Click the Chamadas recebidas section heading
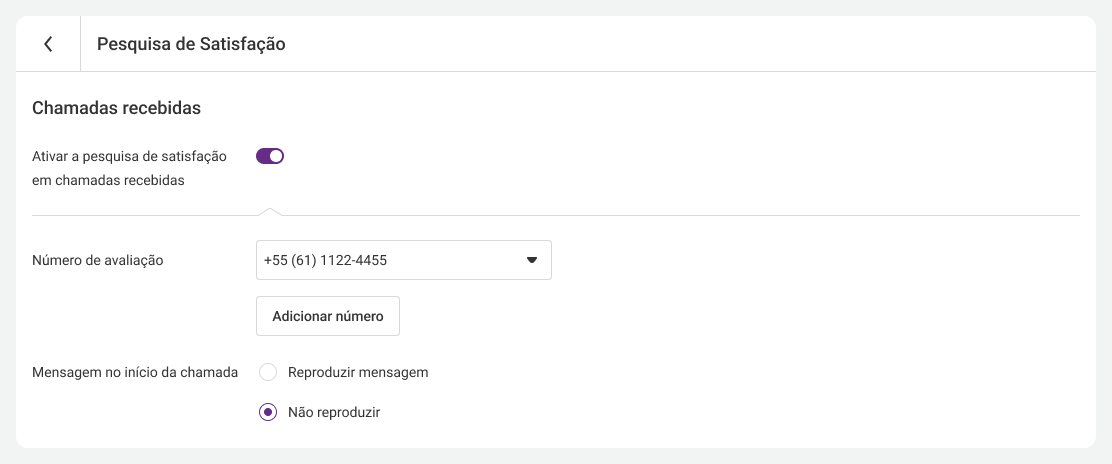This screenshot has height=464, width=1112. click(116, 109)
